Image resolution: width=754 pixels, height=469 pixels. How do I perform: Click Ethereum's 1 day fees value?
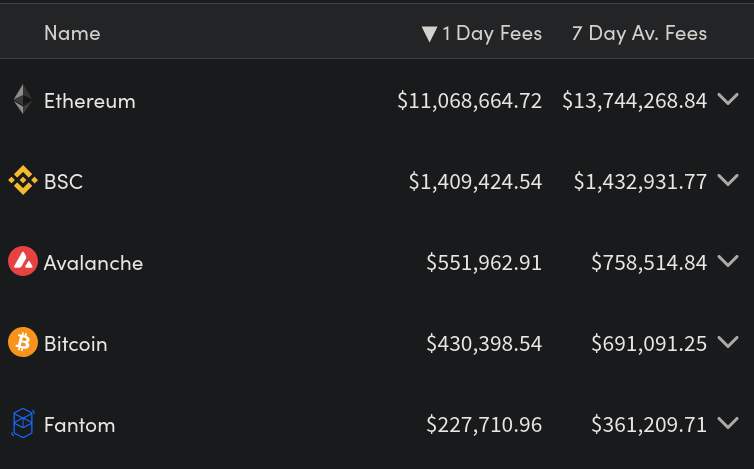click(x=469, y=101)
